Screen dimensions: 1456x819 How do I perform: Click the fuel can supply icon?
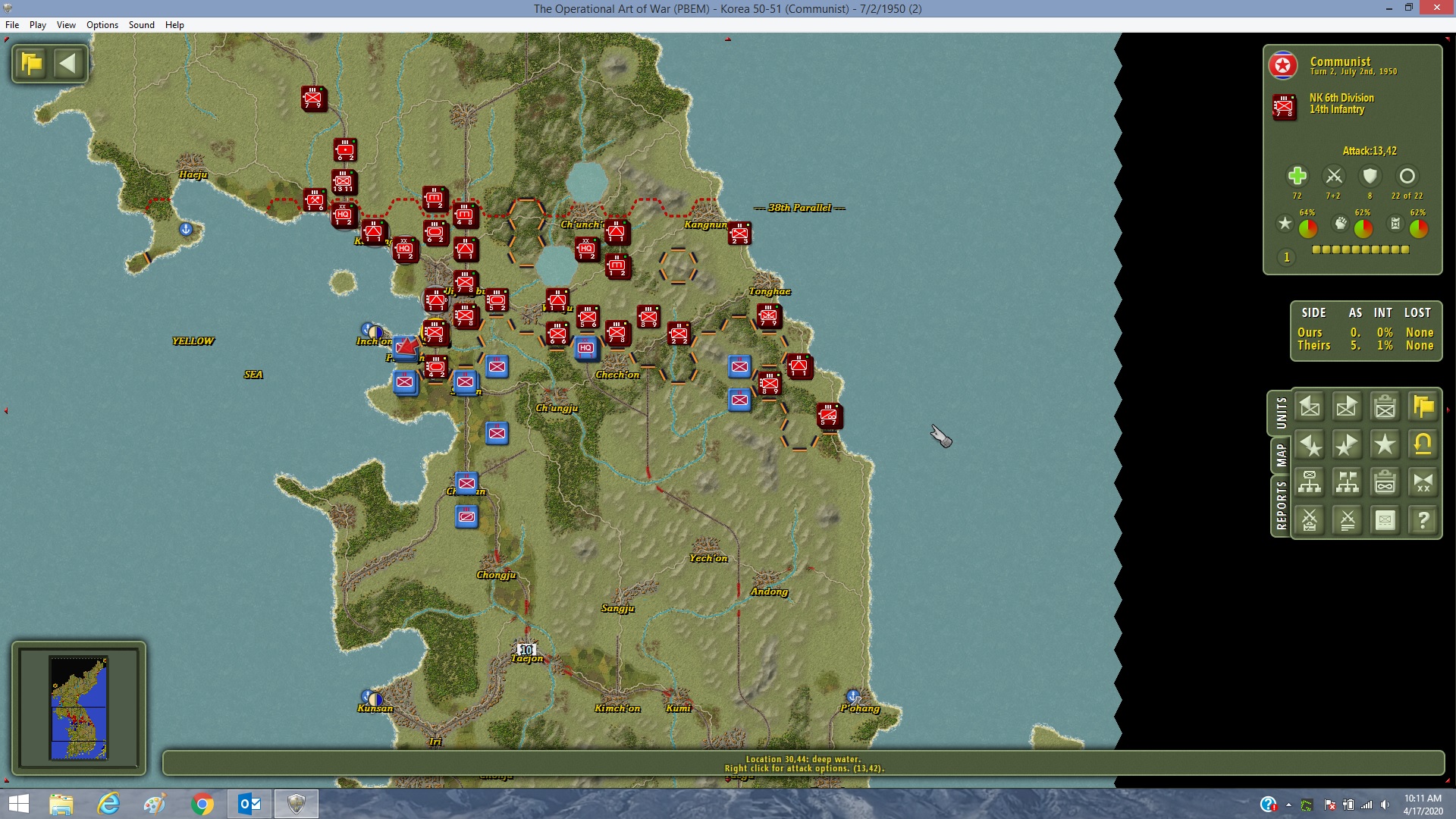(1395, 224)
